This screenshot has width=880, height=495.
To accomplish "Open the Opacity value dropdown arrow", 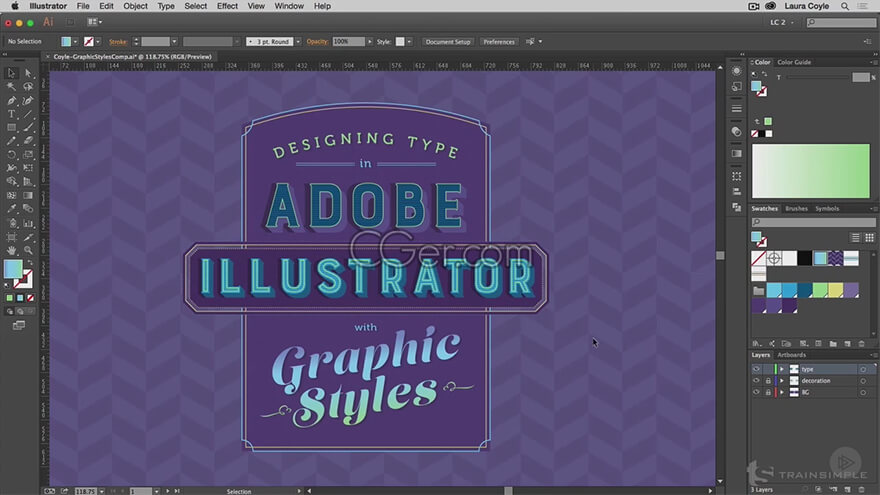I will (369, 42).
